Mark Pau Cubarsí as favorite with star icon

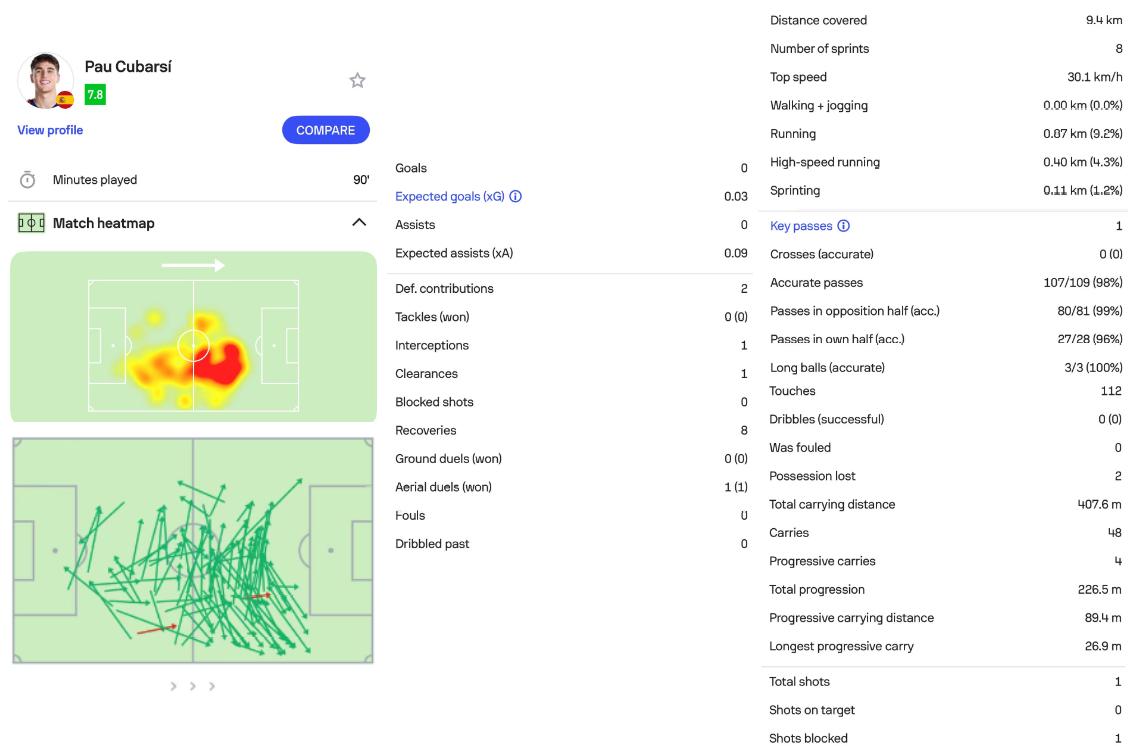(x=357, y=80)
